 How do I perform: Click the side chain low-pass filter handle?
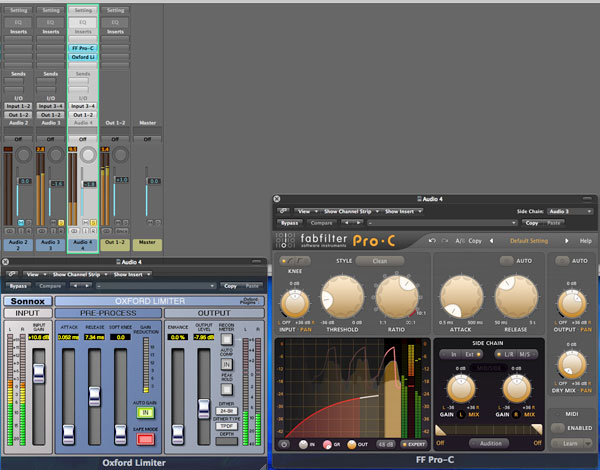tap(537, 429)
